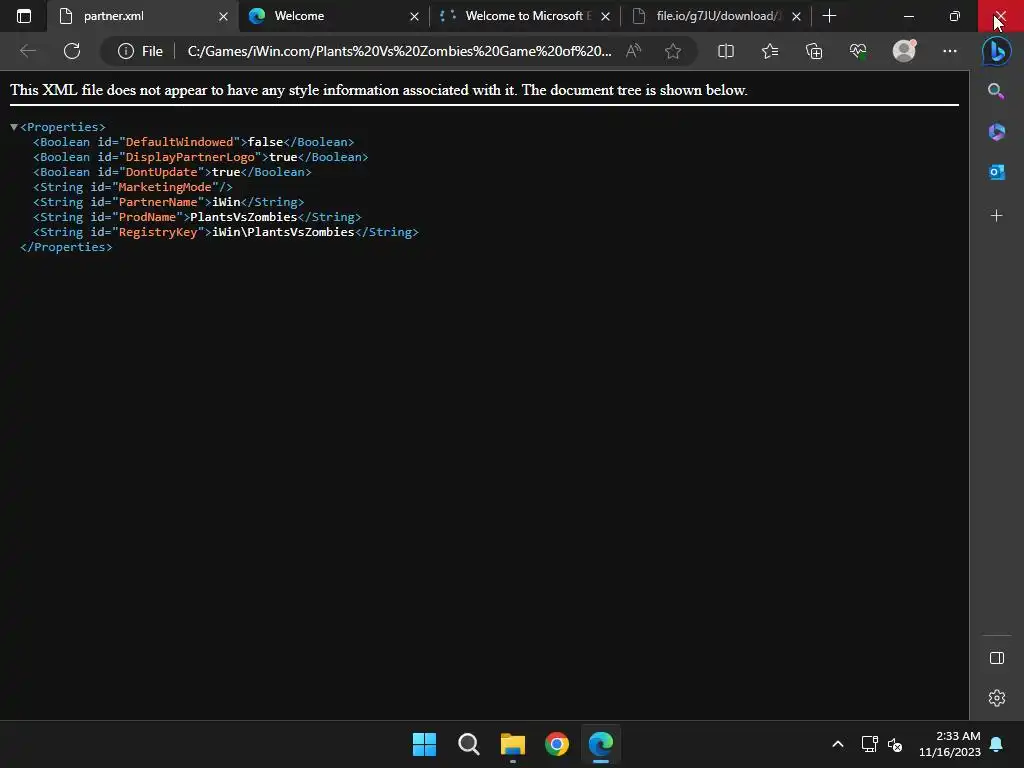Open the notification bell
The width and height of the screenshot is (1024, 768).
pos(997,744)
